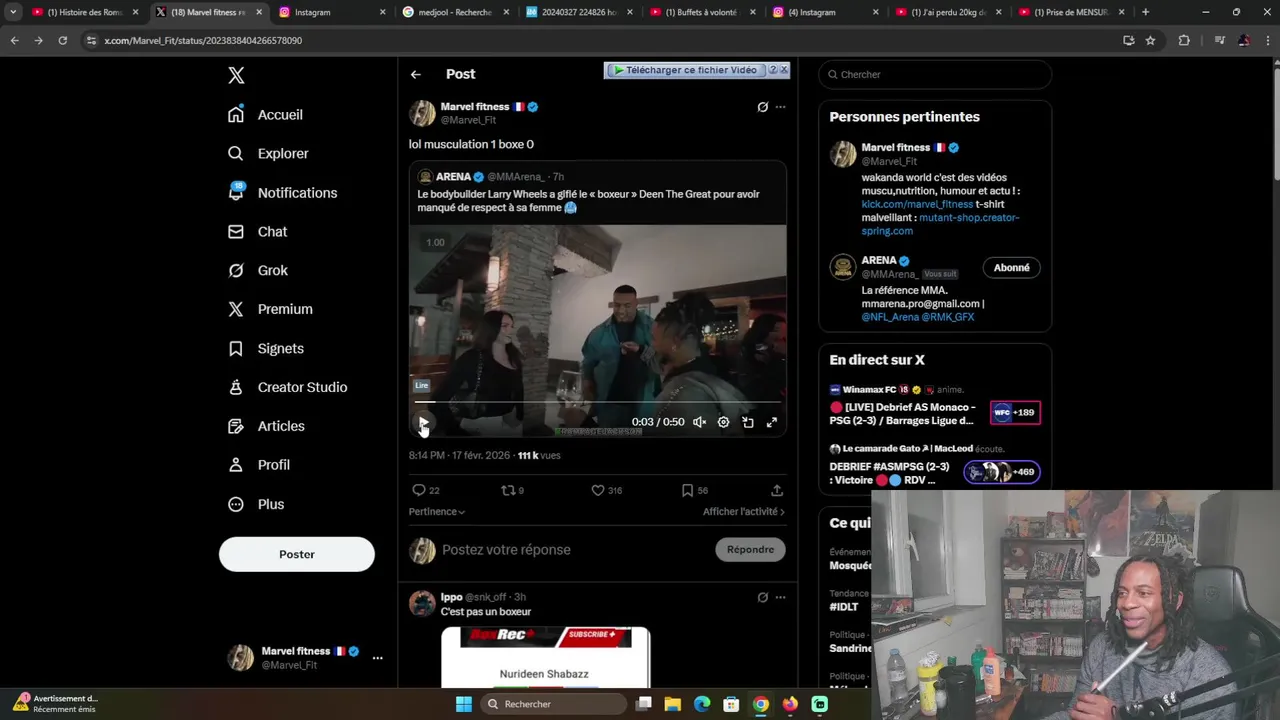Enter video fullscreen

pos(772,422)
